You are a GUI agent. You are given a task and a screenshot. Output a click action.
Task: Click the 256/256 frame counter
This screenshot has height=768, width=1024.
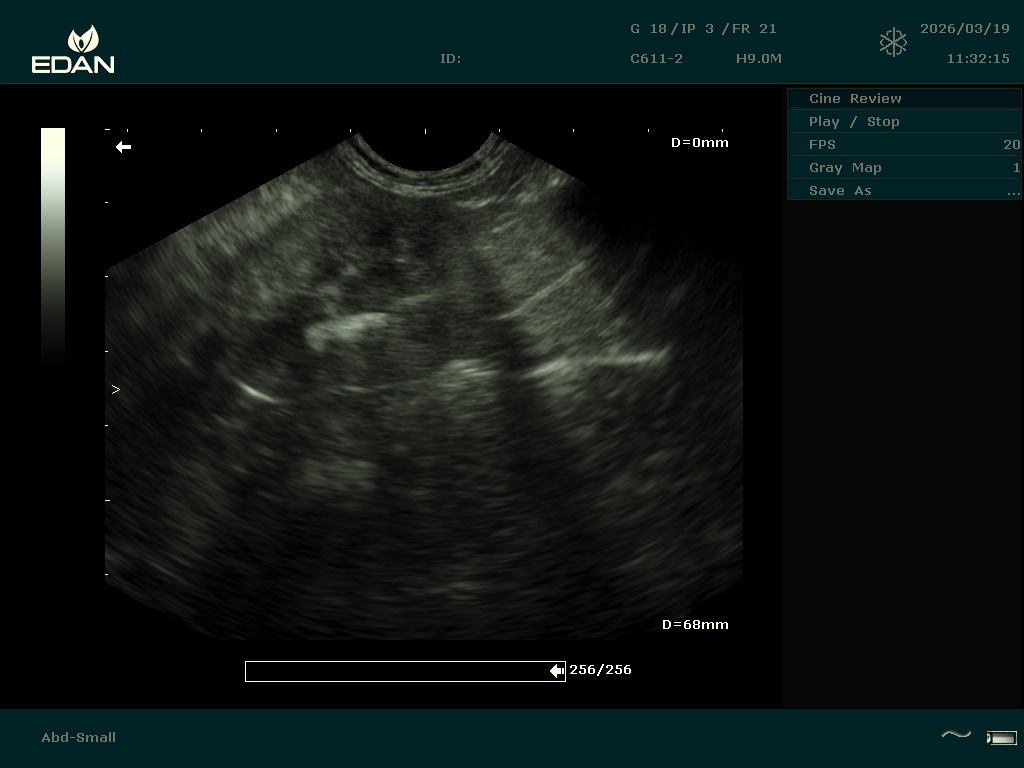600,670
